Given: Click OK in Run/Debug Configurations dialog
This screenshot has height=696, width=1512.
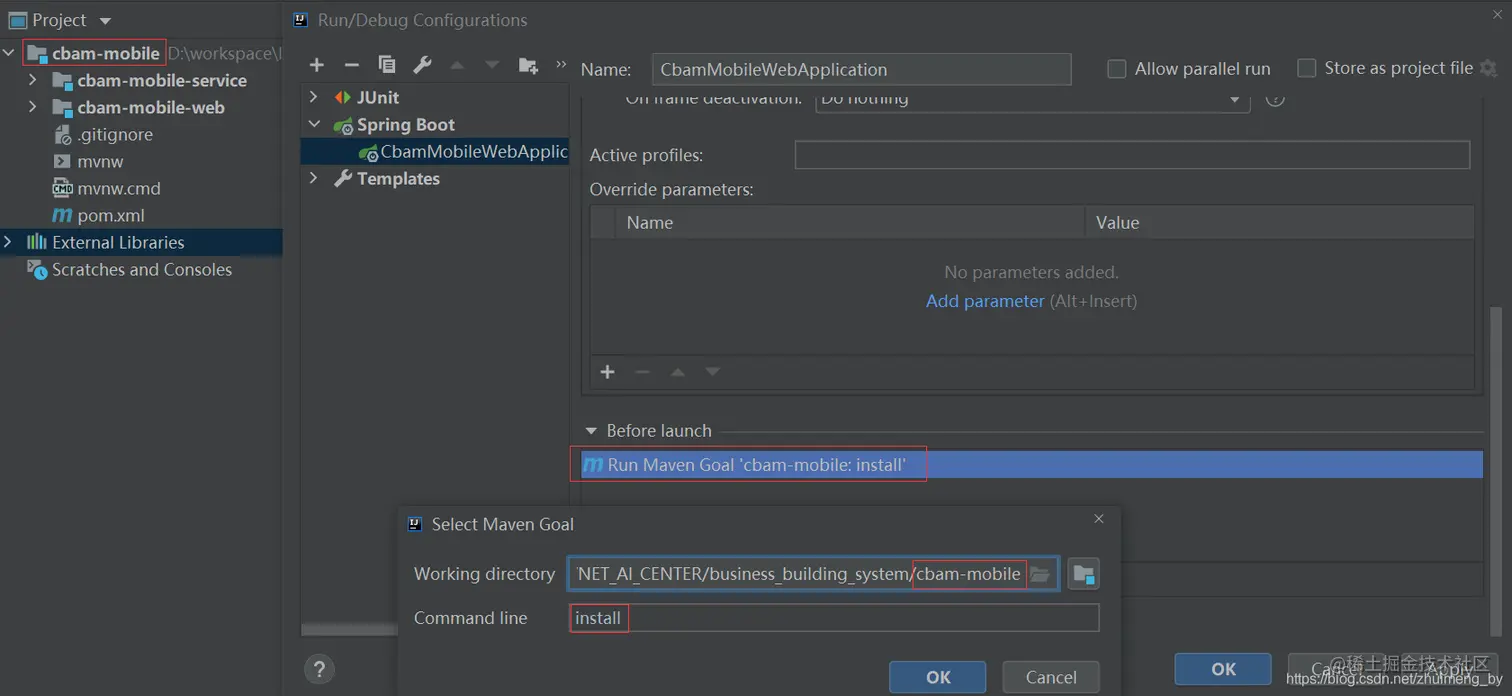Looking at the screenshot, I should pyautogui.click(x=1223, y=669).
